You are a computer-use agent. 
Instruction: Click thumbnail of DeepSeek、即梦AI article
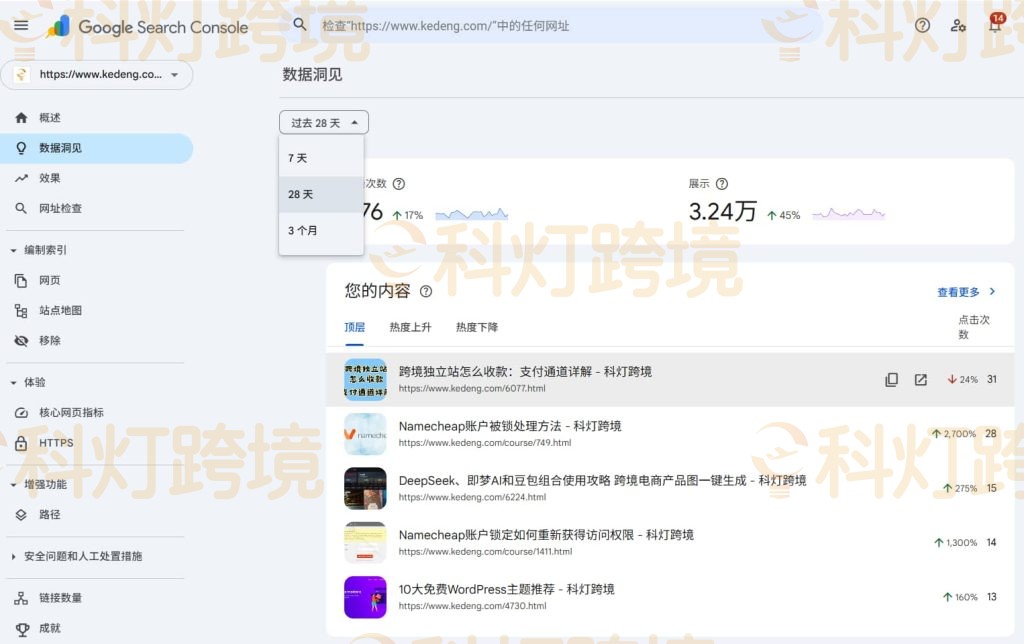click(365, 489)
